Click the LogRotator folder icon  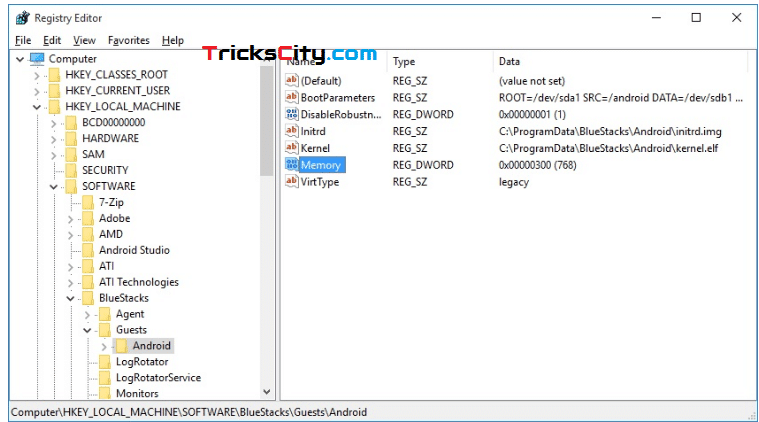(x=105, y=362)
